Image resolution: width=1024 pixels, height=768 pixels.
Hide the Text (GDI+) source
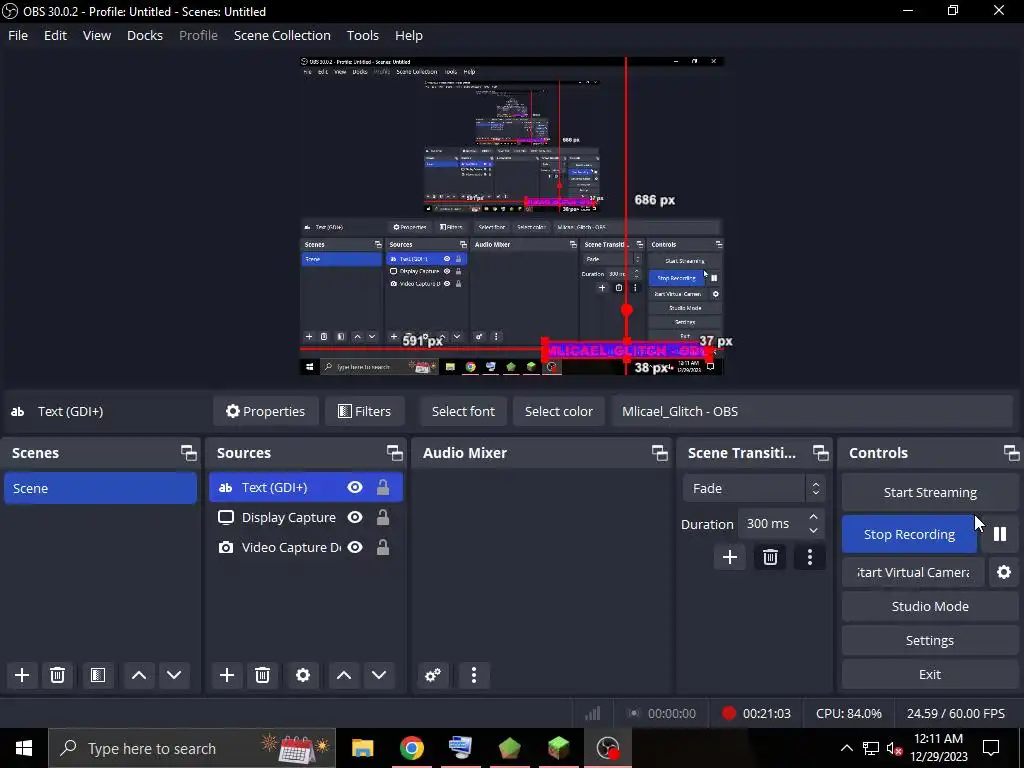pyautogui.click(x=355, y=487)
